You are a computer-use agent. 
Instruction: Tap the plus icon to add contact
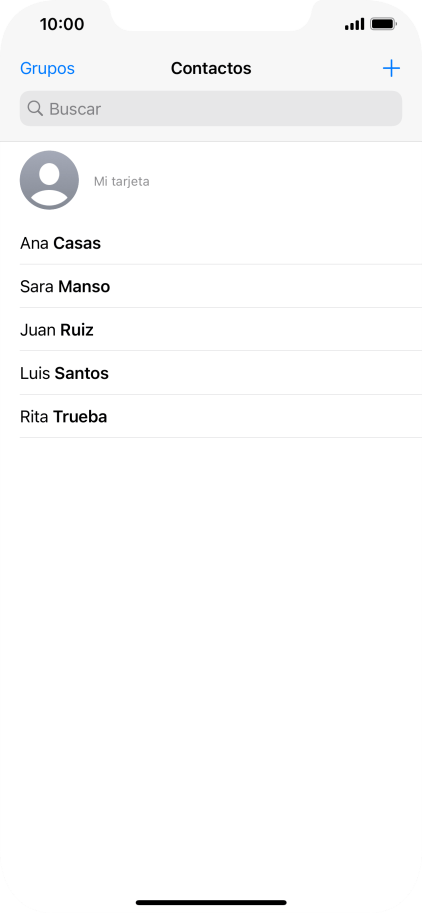pos(391,68)
